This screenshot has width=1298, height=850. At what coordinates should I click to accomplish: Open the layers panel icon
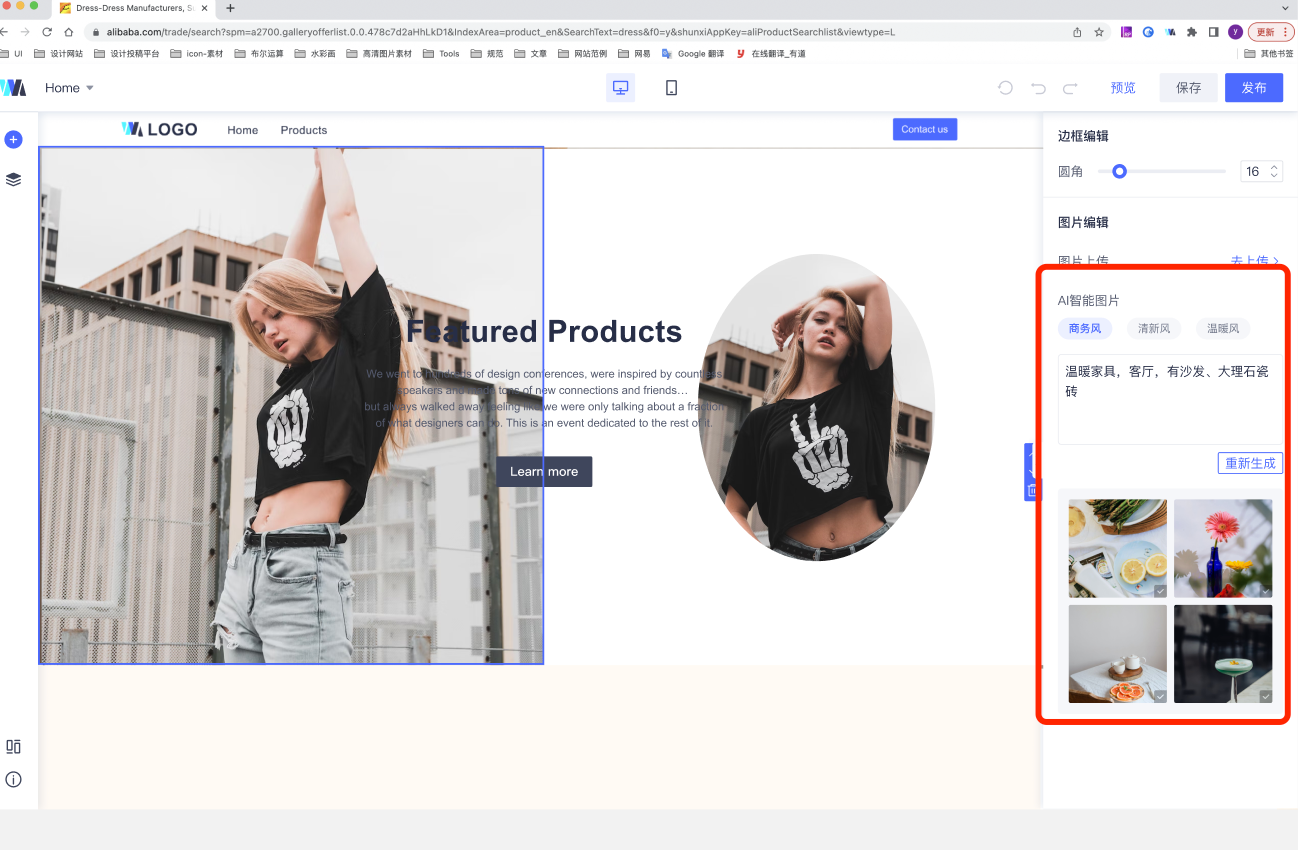pos(13,179)
